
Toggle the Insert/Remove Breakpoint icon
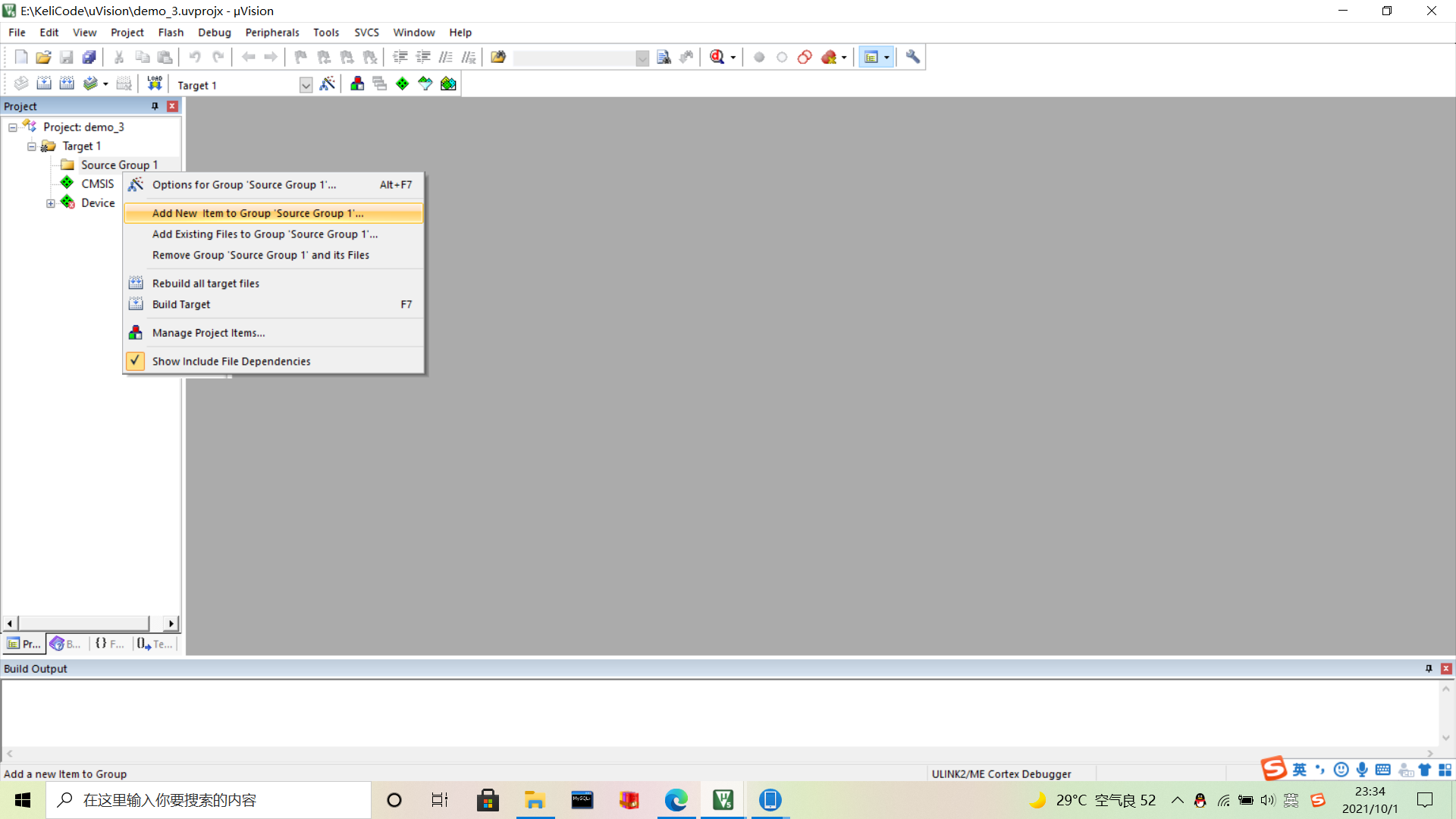759,57
